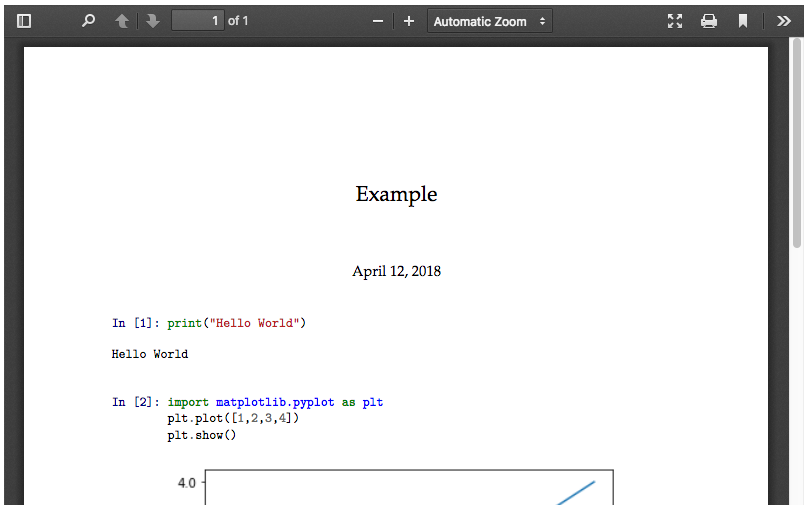Click the "In [1]:" prompt label
Screen dimensions: 808x511
tap(136, 323)
